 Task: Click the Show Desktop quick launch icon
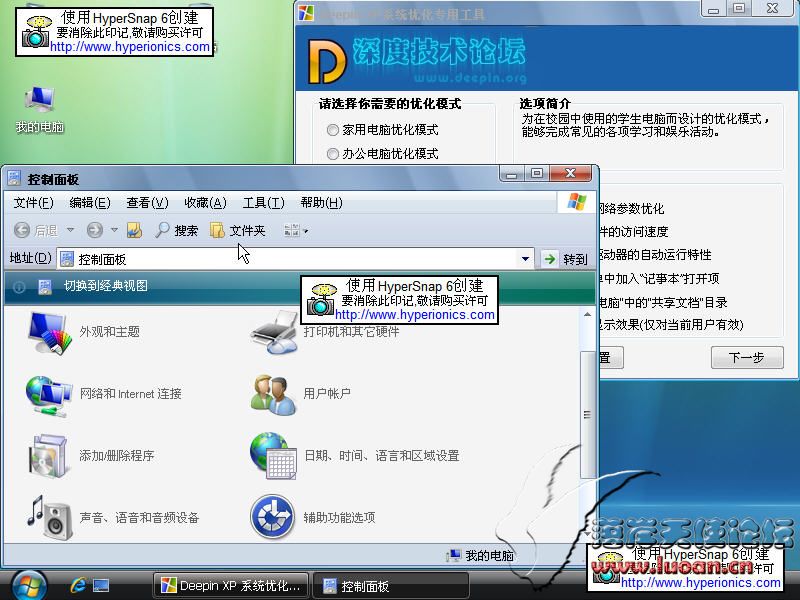coord(101,585)
